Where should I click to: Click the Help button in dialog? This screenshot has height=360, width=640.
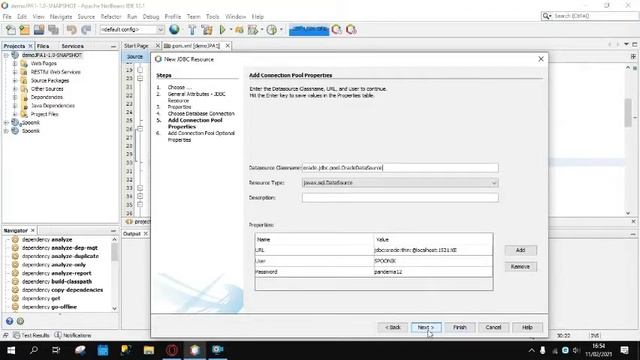click(x=527, y=327)
